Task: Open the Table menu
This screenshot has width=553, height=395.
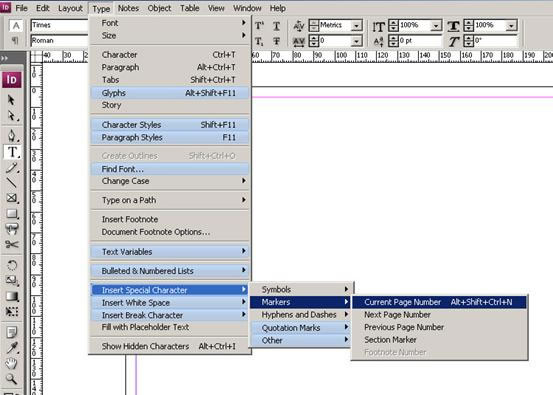Action: [x=190, y=8]
